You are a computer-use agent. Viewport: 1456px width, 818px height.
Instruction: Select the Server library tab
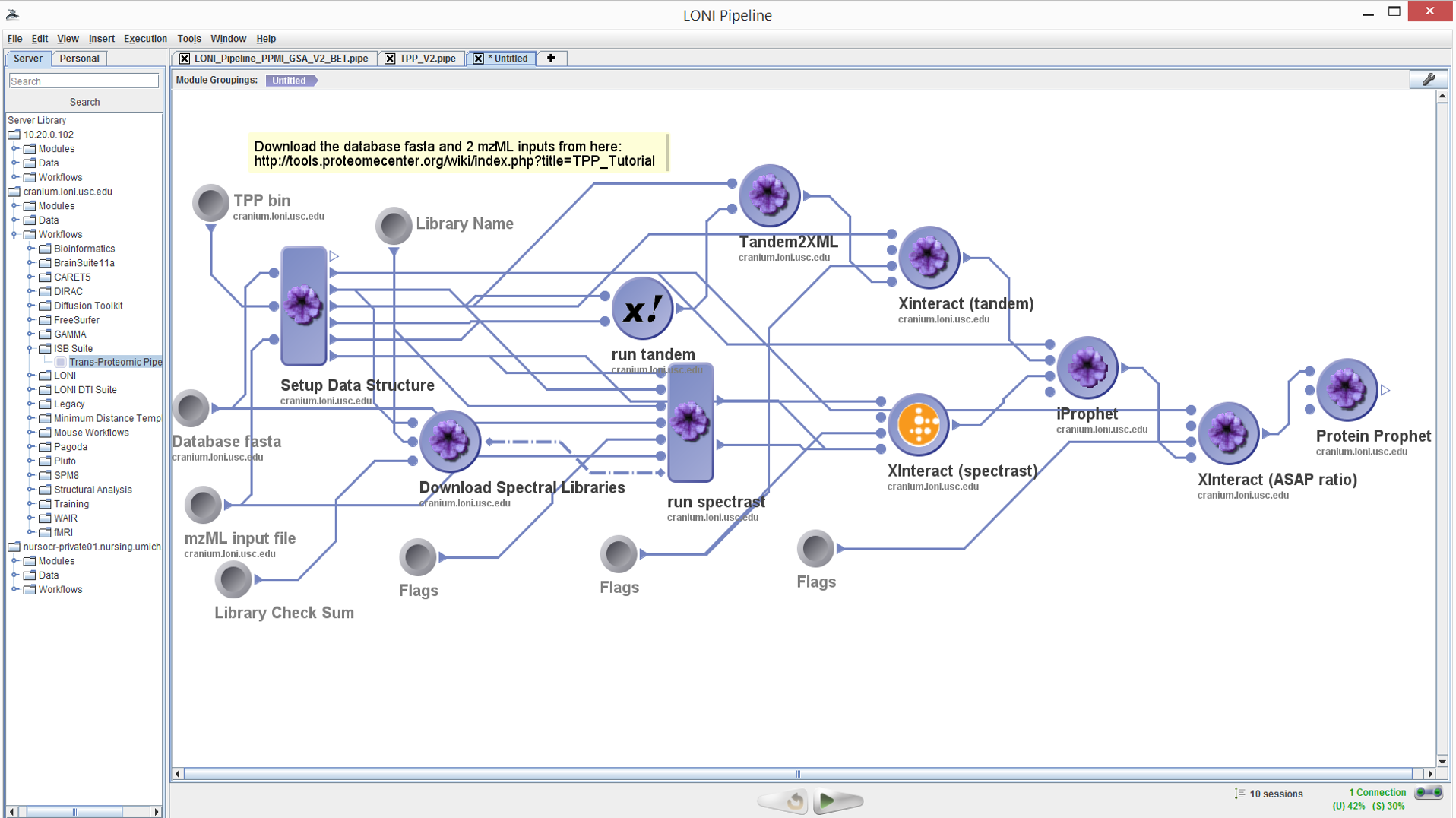(28, 59)
